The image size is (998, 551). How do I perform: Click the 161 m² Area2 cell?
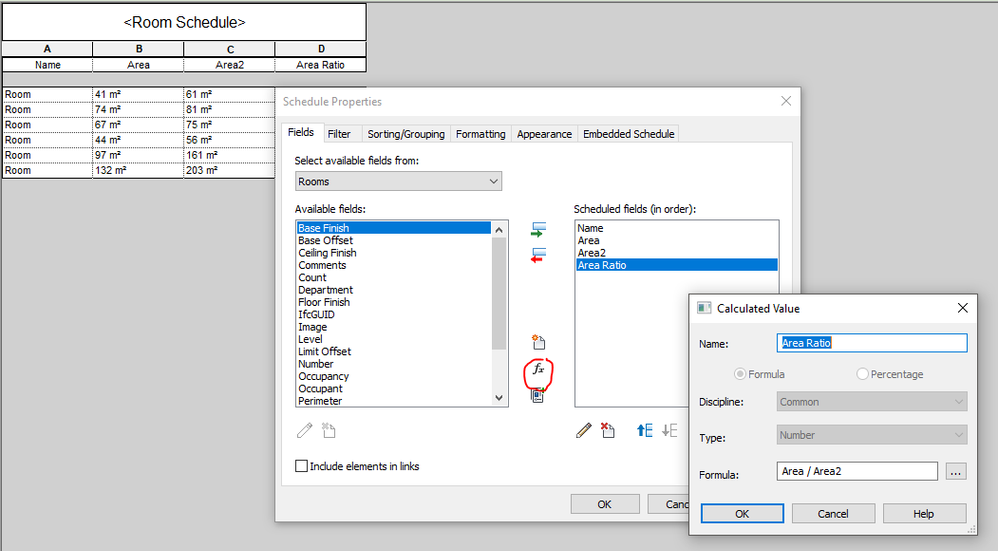pos(229,155)
